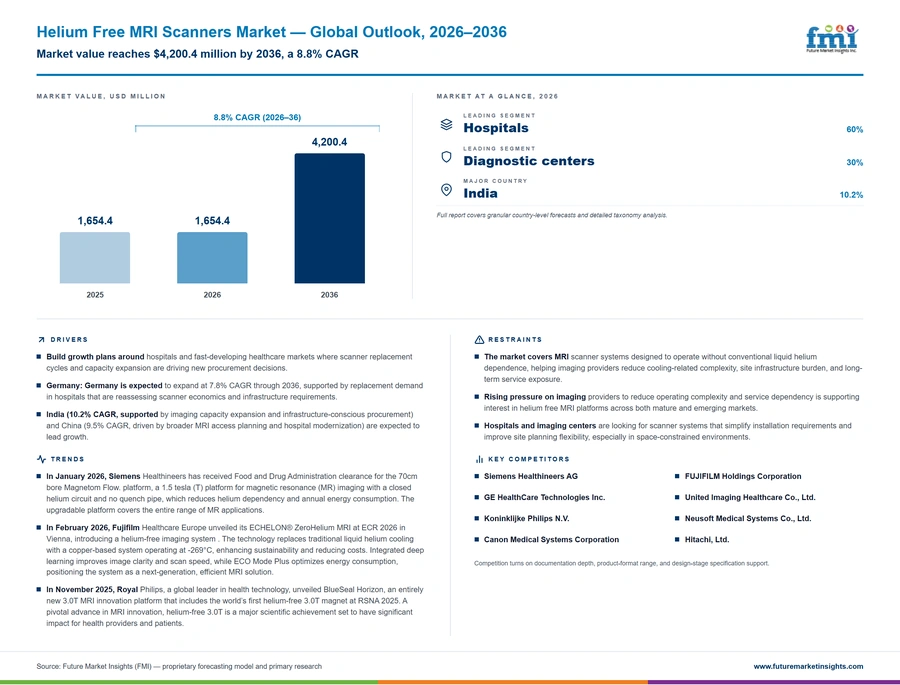Click the report title Helium Free MRI Scanners Market
Screen dimensions: 900x685
(x=271, y=32)
